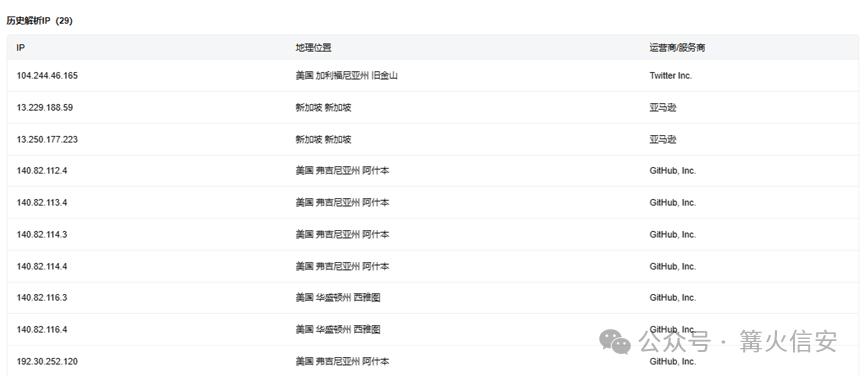
Task: Click 亚马逊 provider for 13.229.188.59
Action: (663, 108)
